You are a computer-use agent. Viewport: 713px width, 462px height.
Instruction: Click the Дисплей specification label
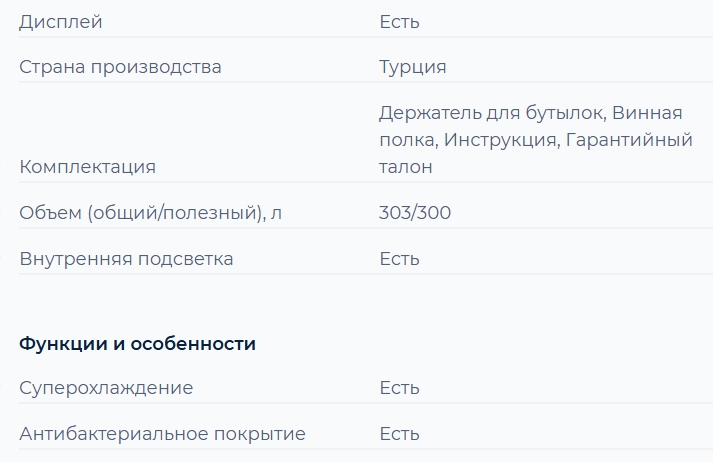click(60, 21)
